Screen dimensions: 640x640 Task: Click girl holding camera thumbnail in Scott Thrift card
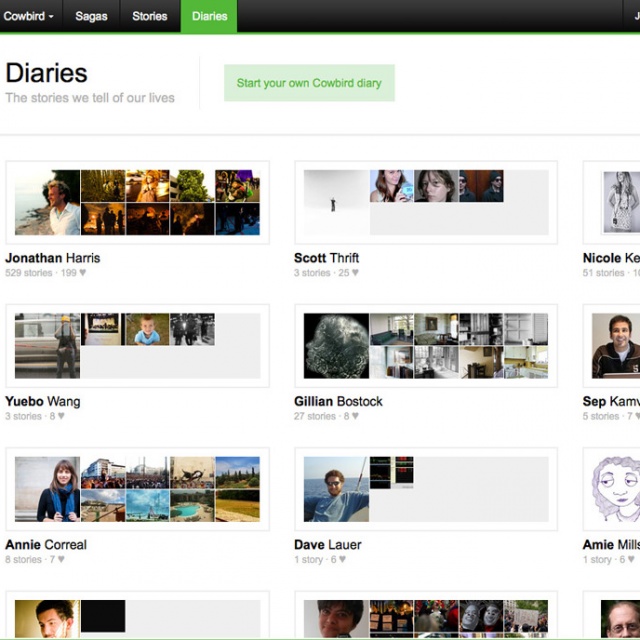[x=391, y=186]
